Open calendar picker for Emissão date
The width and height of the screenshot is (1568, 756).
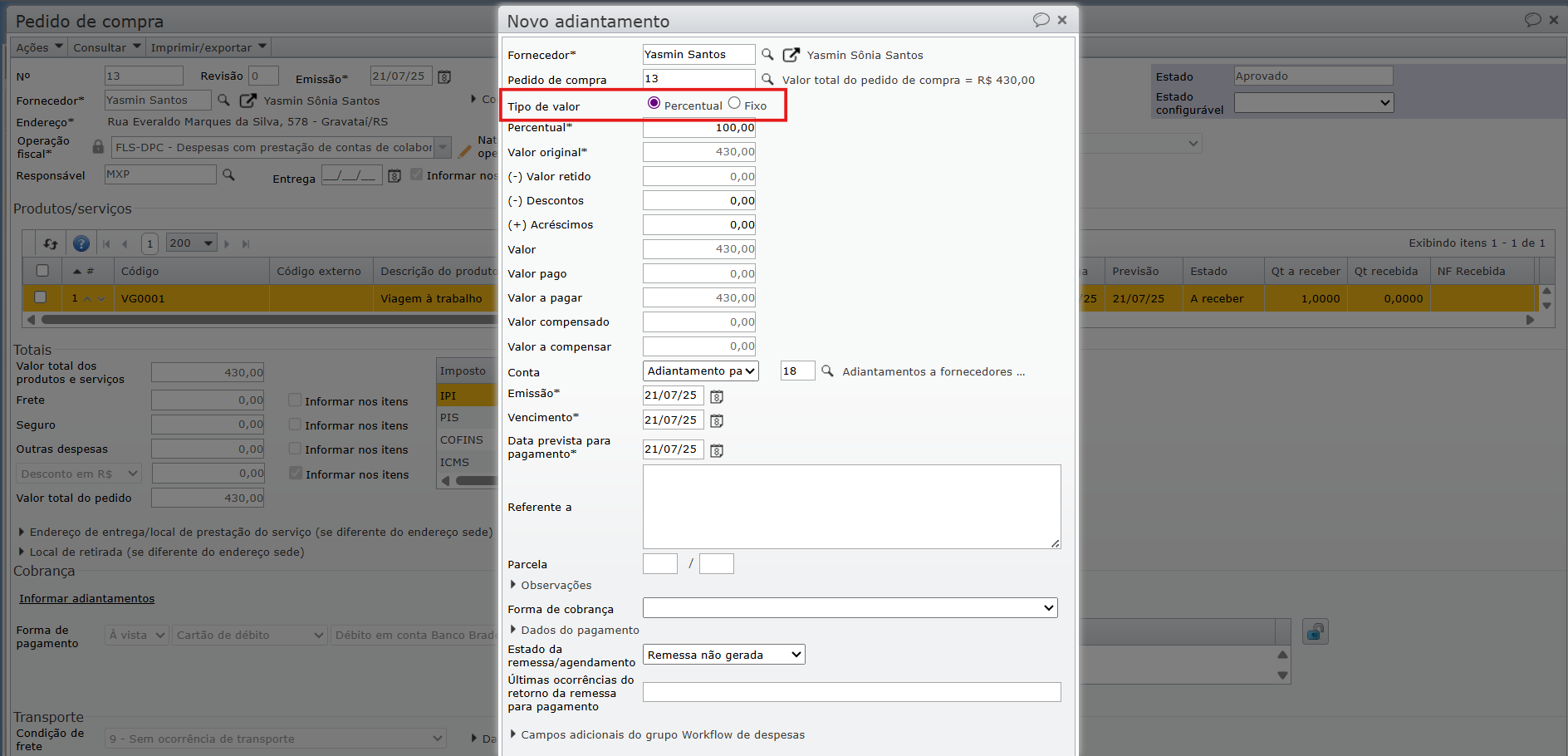(717, 396)
